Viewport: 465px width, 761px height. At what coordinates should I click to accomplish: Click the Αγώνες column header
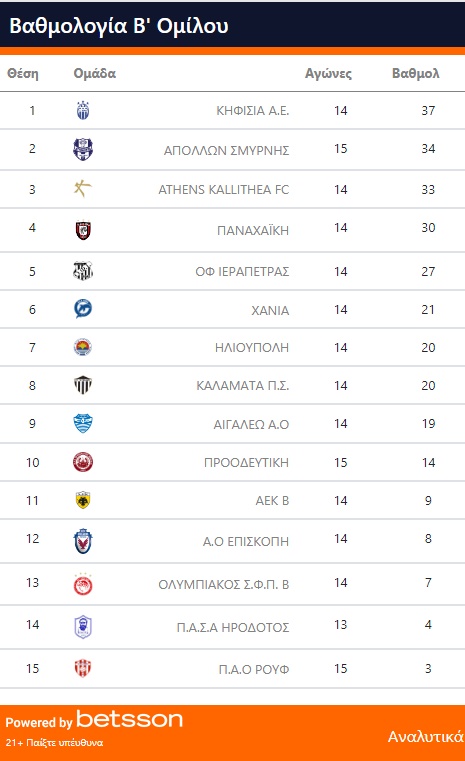coord(329,73)
